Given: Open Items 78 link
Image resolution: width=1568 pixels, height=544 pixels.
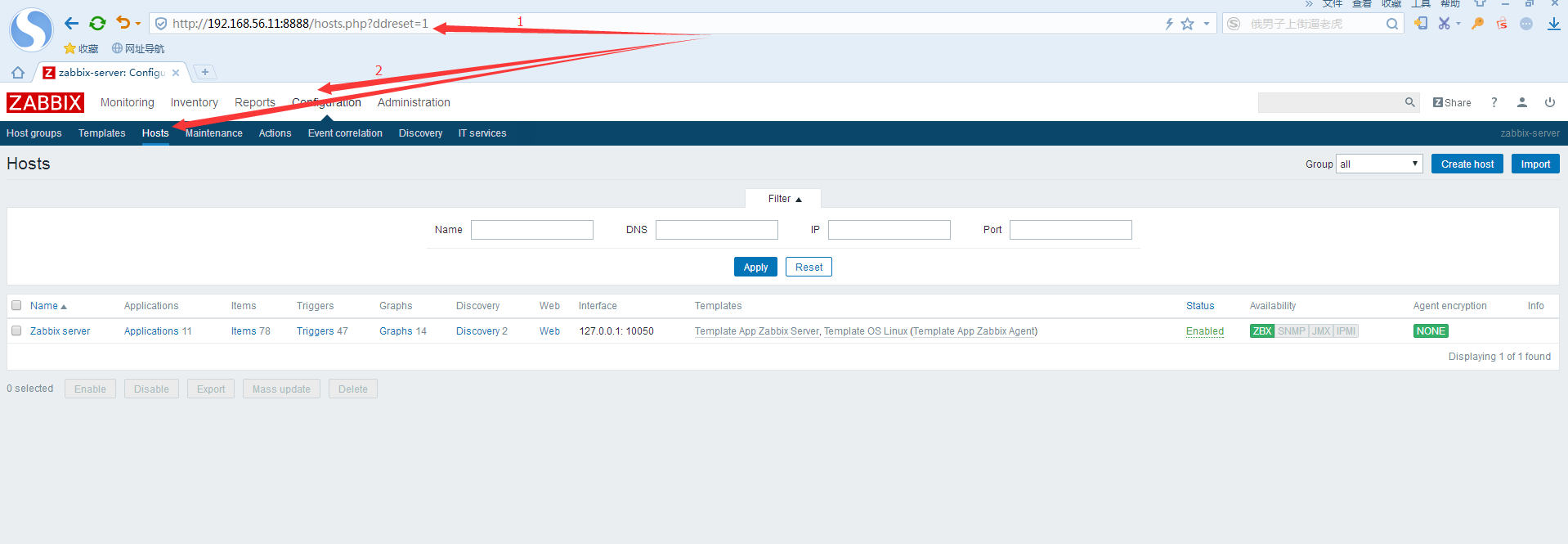Looking at the screenshot, I should (244, 331).
